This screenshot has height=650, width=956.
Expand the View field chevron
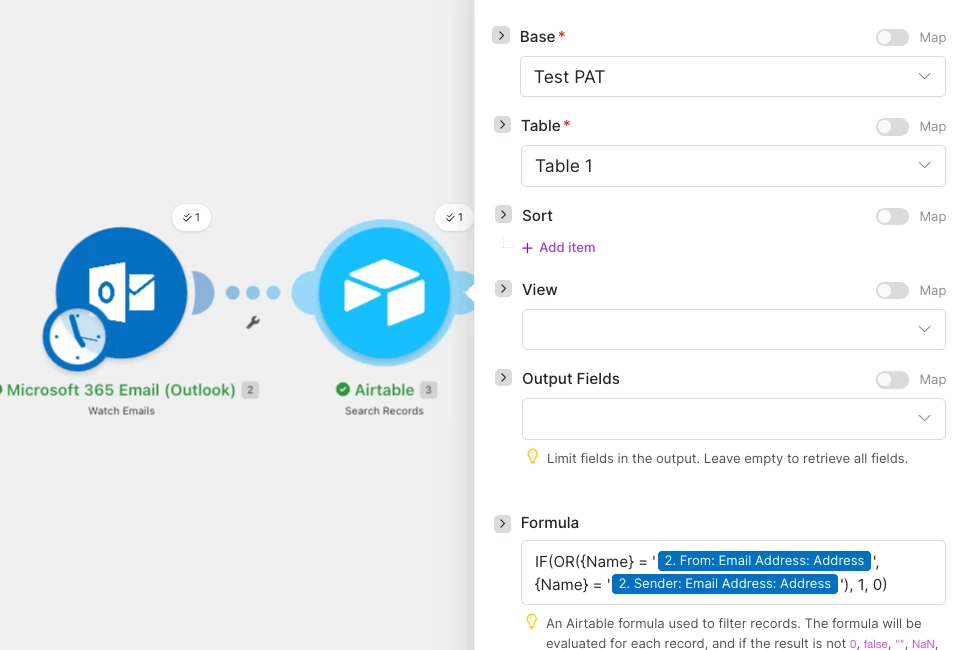pos(503,288)
